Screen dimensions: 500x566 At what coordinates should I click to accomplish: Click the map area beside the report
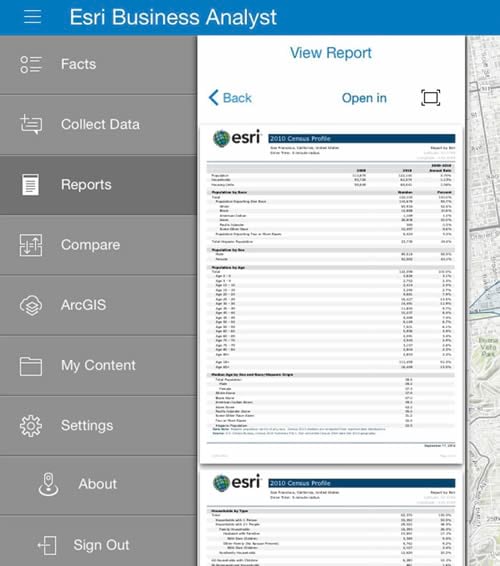pos(483,300)
